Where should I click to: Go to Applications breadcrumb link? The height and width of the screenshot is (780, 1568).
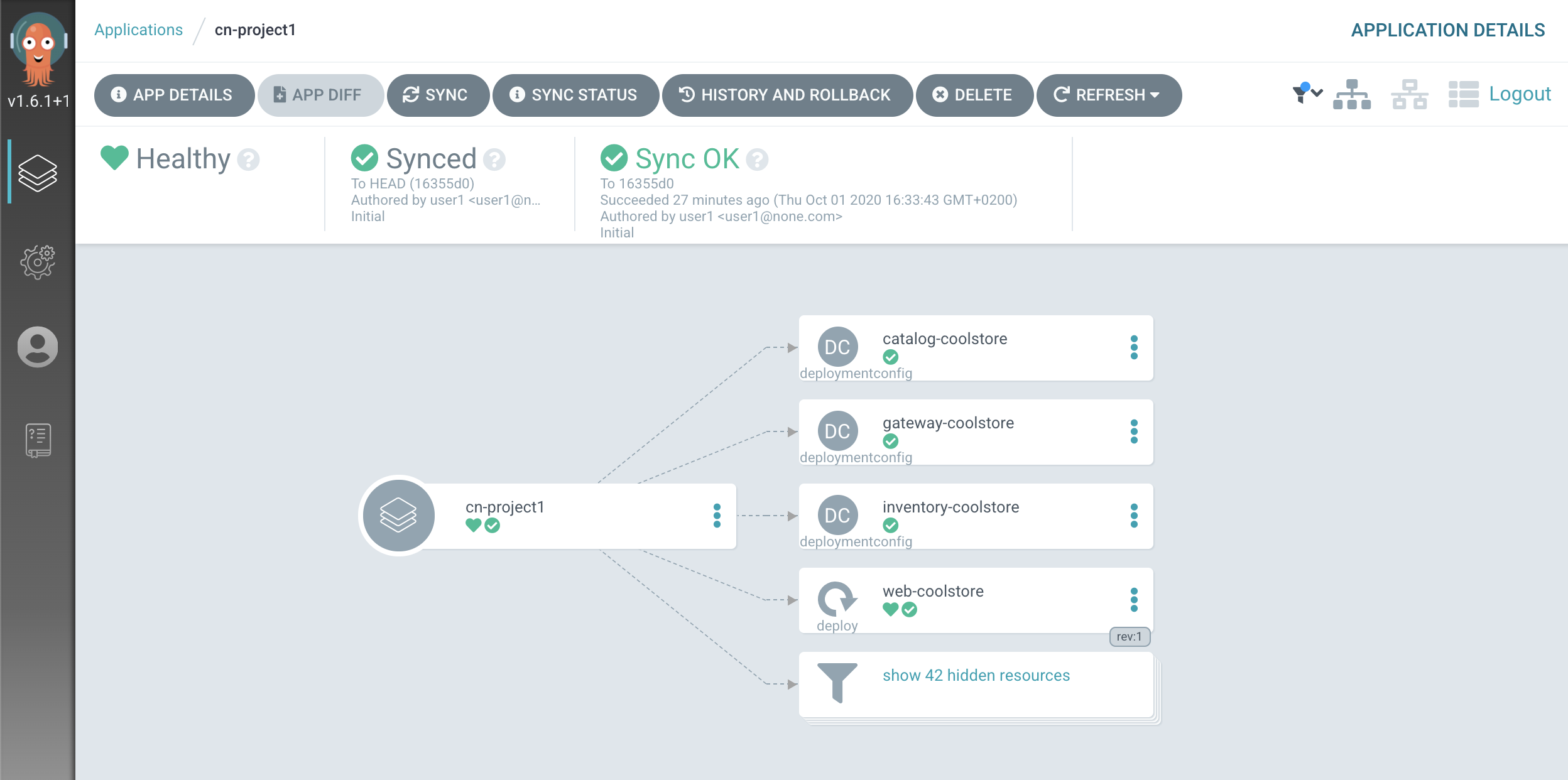[x=139, y=30]
